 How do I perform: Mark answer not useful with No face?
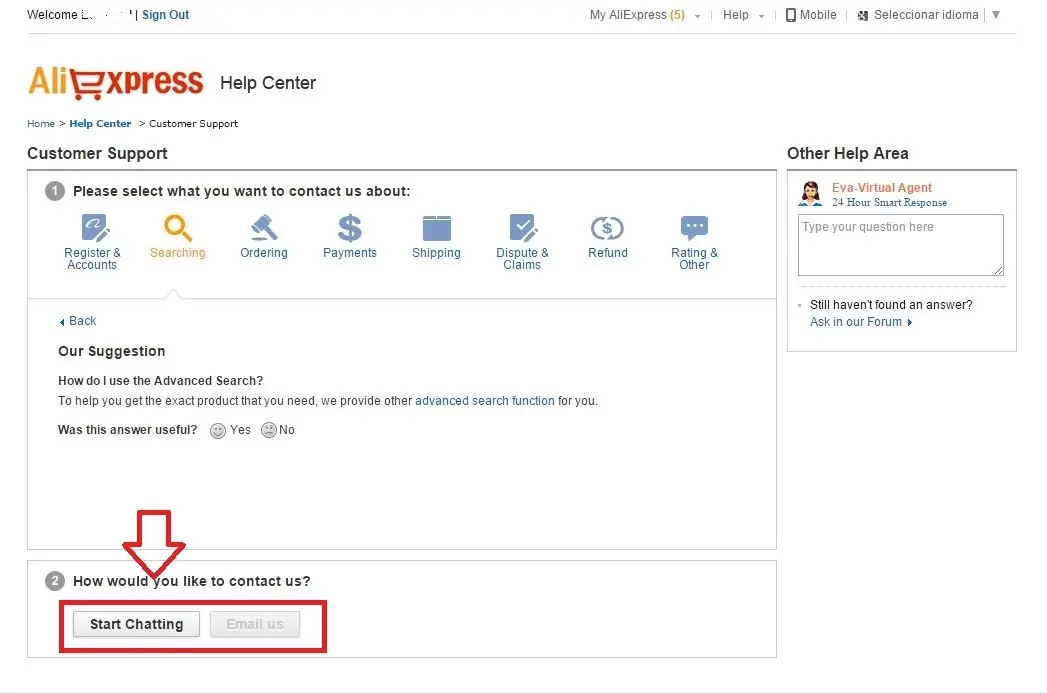point(268,430)
